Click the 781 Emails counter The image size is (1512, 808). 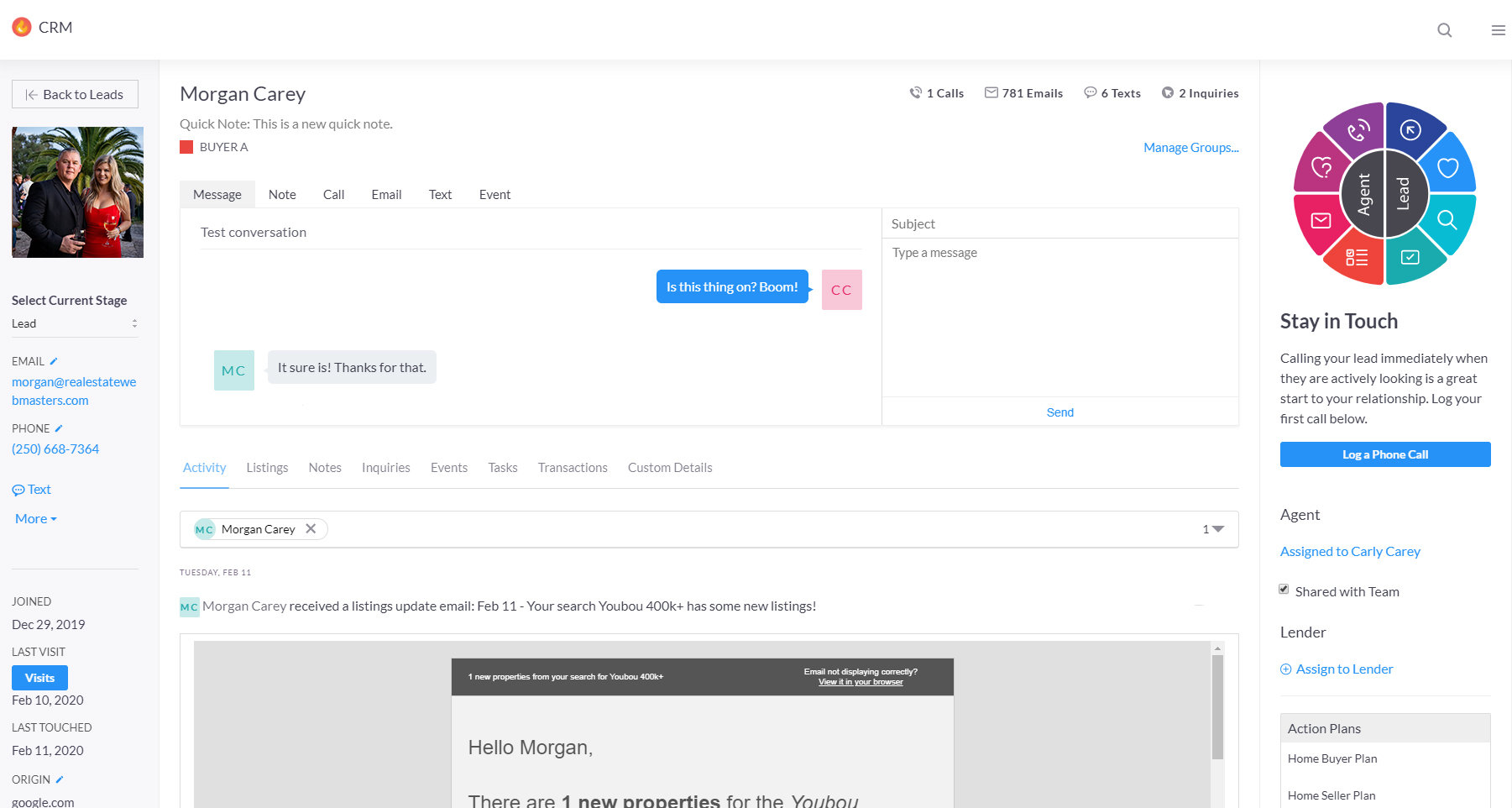tap(1023, 93)
